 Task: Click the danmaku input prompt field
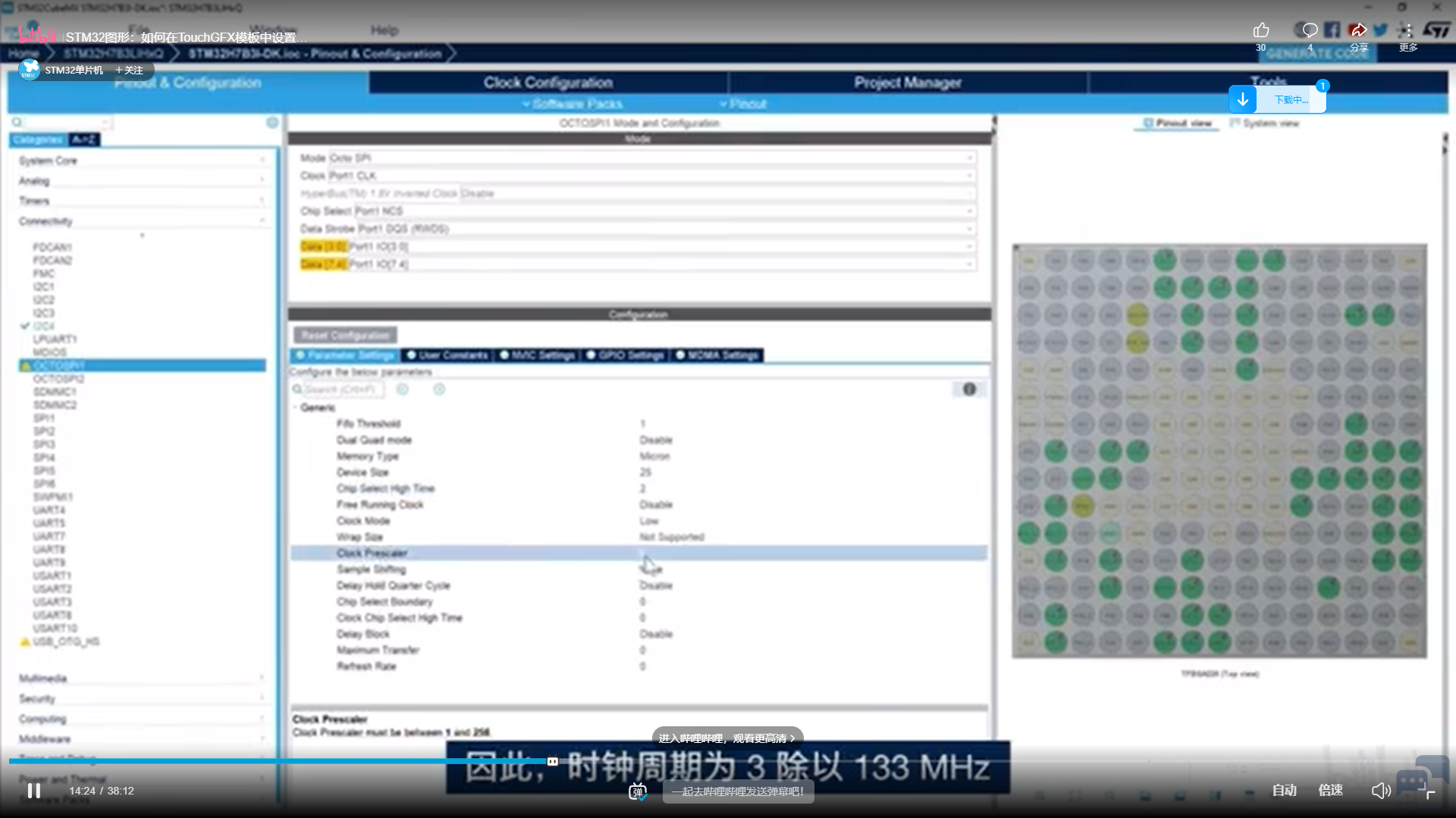pos(738,791)
